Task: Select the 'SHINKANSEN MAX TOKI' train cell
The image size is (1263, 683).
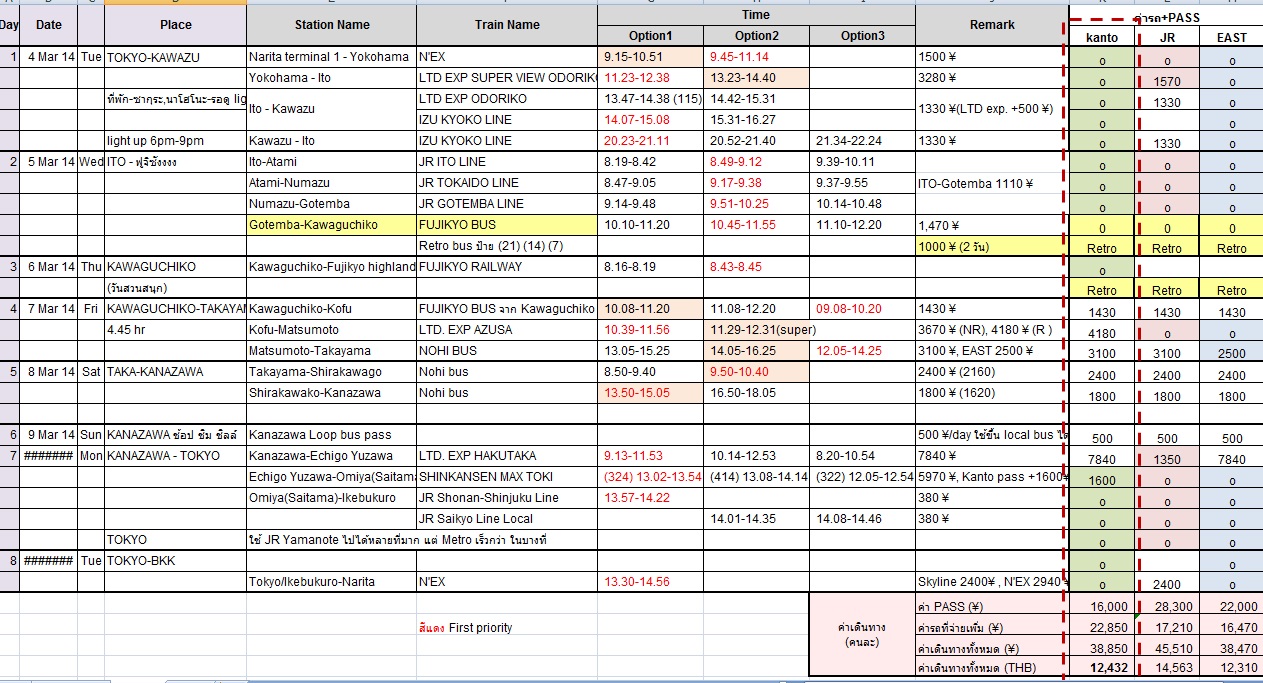Action: tap(507, 477)
